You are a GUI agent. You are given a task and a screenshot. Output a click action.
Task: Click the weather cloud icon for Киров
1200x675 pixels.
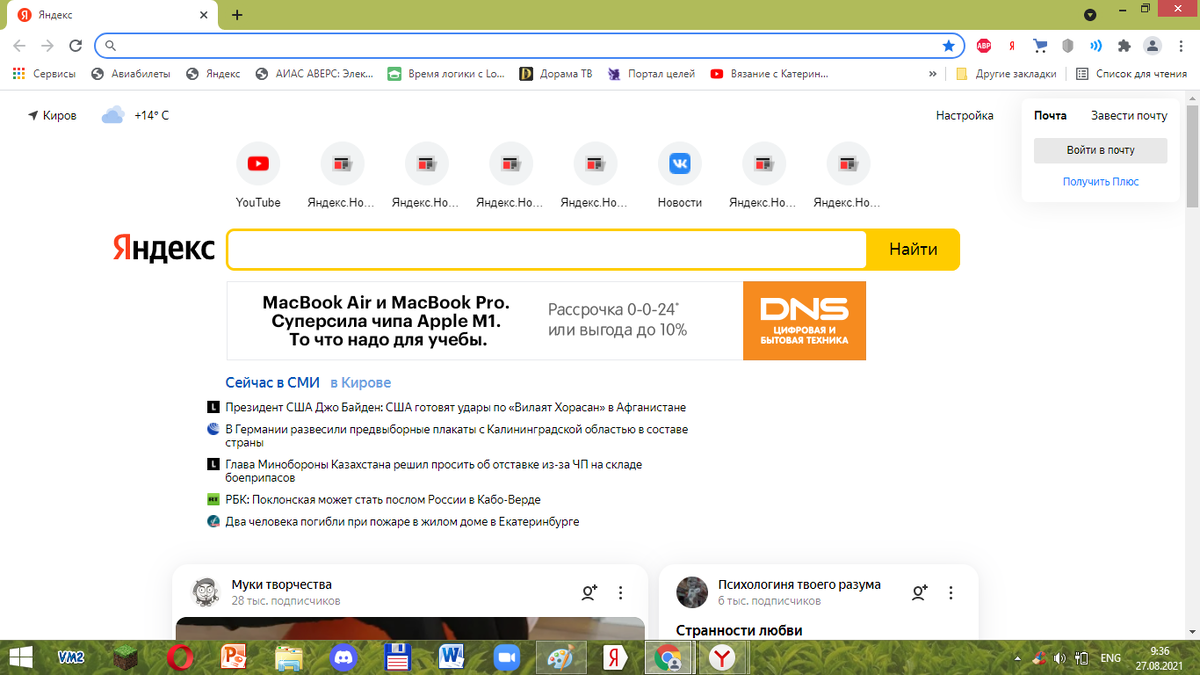coord(110,114)
